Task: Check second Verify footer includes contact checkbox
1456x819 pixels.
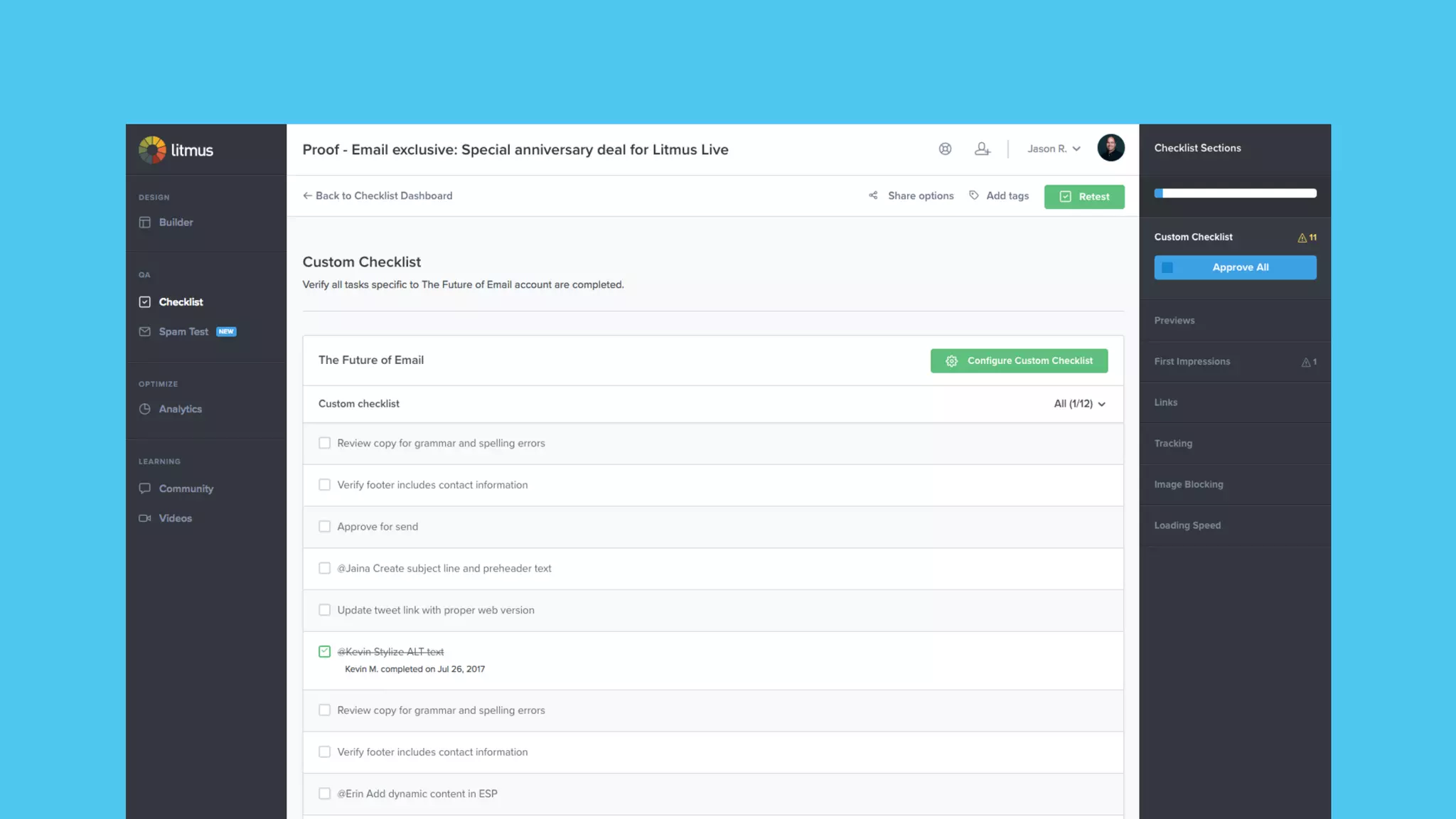Action: click(x=325, y=752)
